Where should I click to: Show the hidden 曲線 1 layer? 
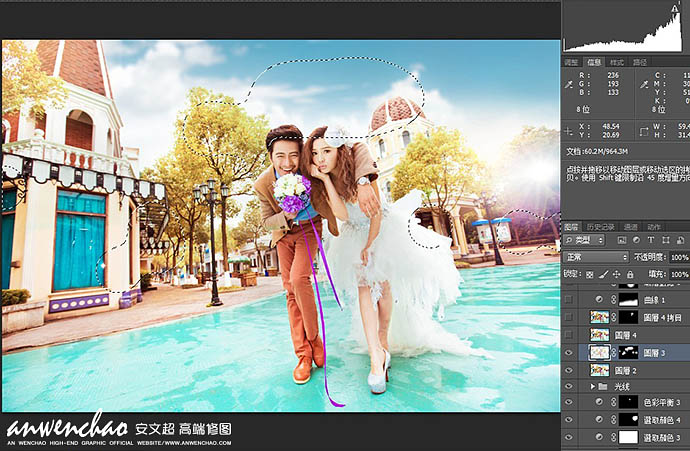coord(569,299)
